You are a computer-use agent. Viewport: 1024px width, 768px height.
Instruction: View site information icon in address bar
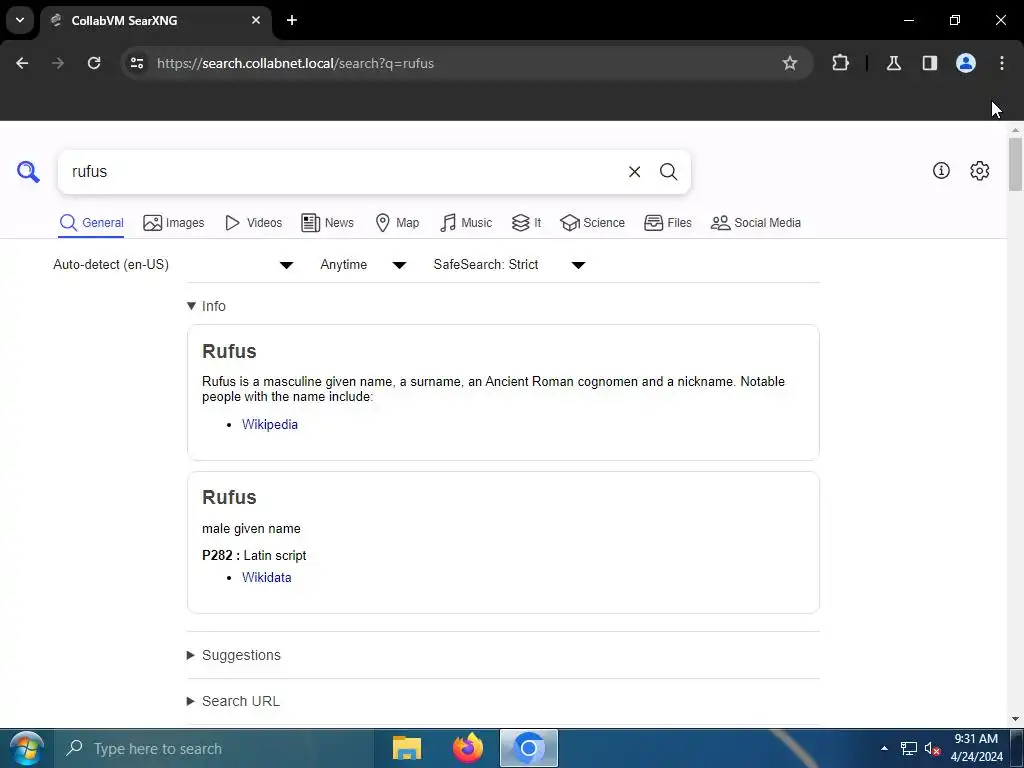(x=137, y=63)
